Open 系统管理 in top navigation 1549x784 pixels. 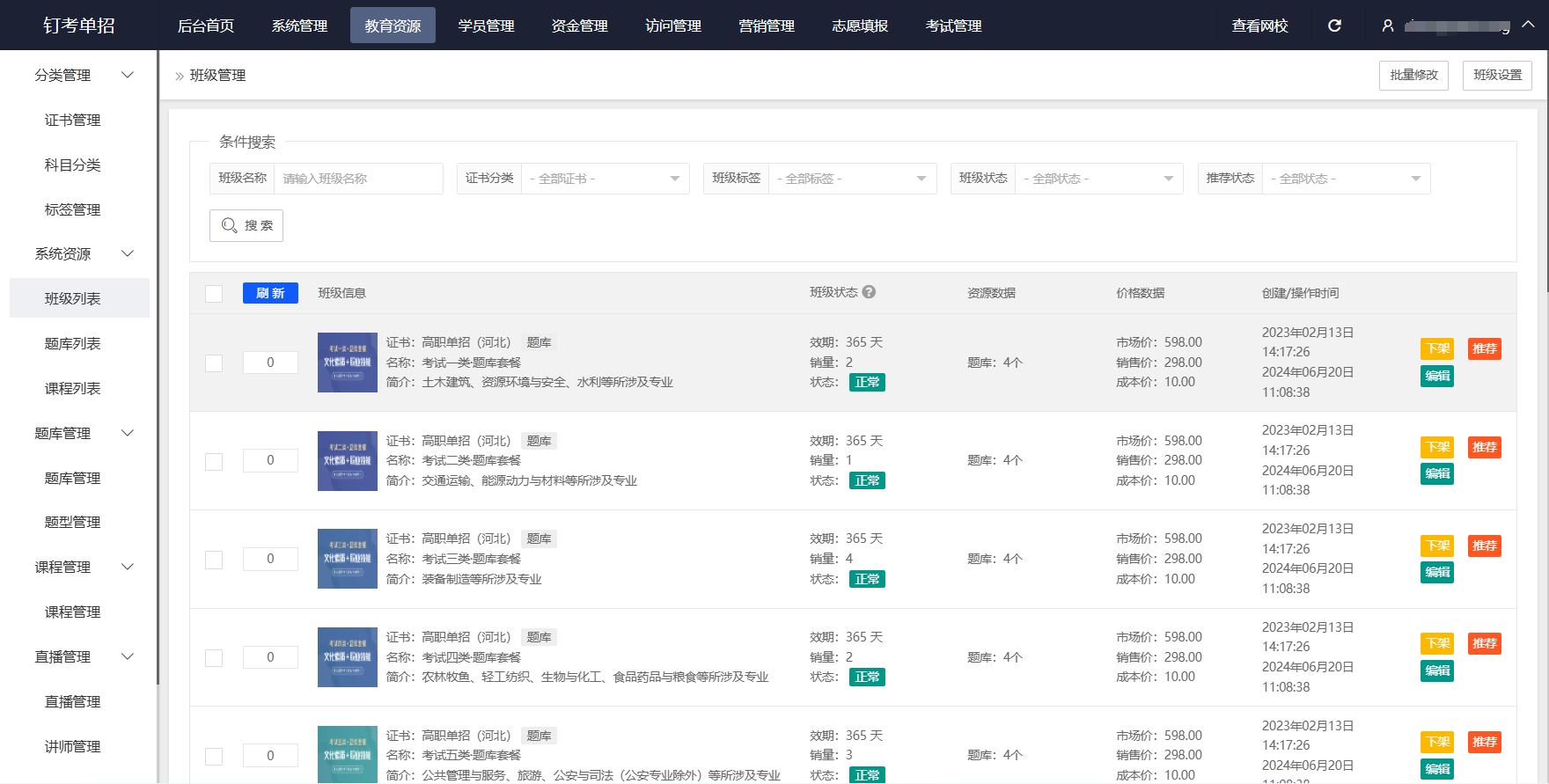click(x=299, y=26)
